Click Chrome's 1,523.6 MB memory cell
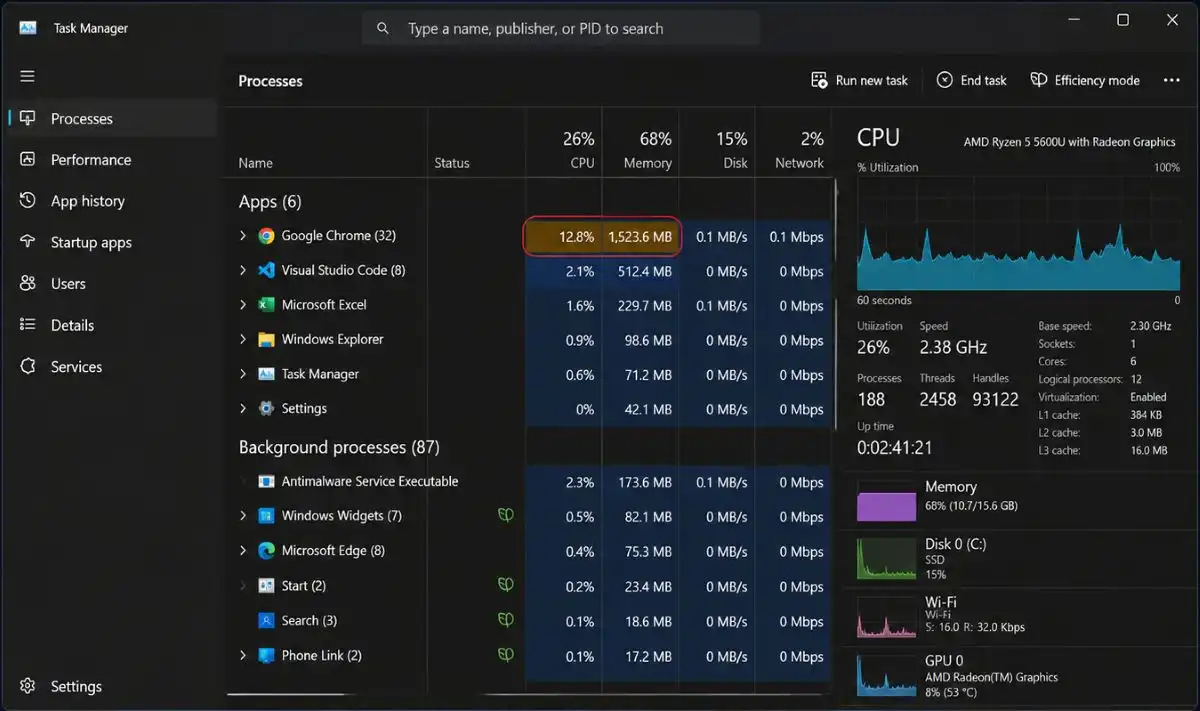This screenshot has height=711, width=1200. click(x=641, y=237)
